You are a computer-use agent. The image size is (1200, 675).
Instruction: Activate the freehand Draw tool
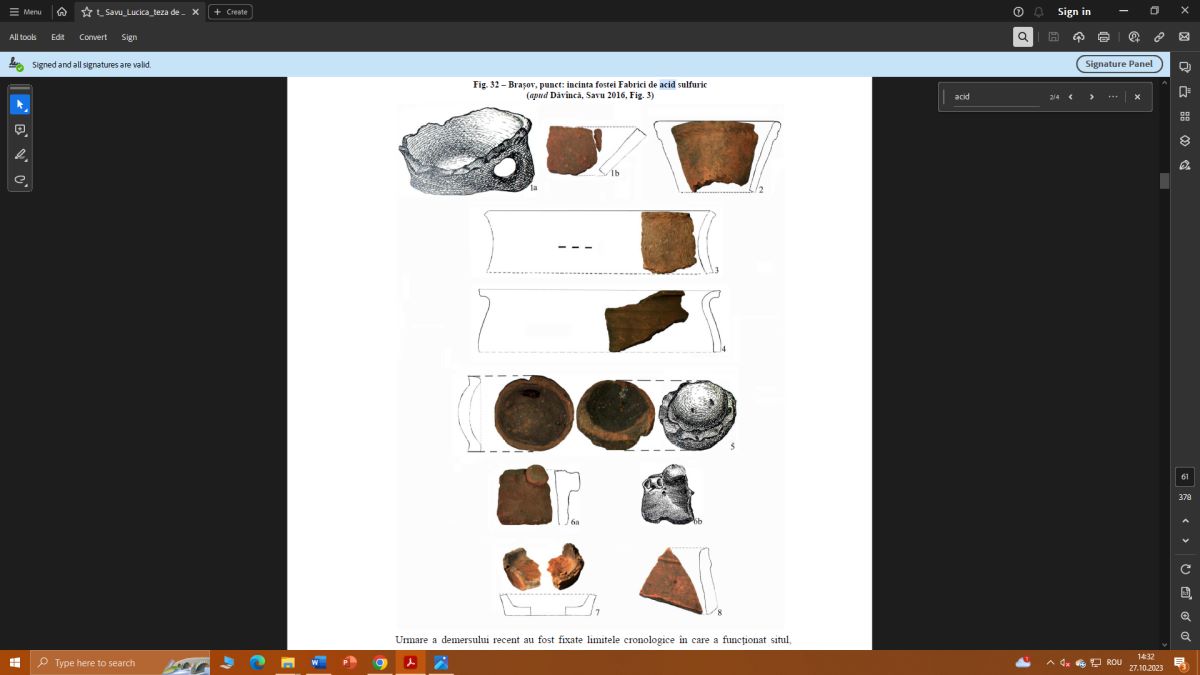[x=20, y=180]
